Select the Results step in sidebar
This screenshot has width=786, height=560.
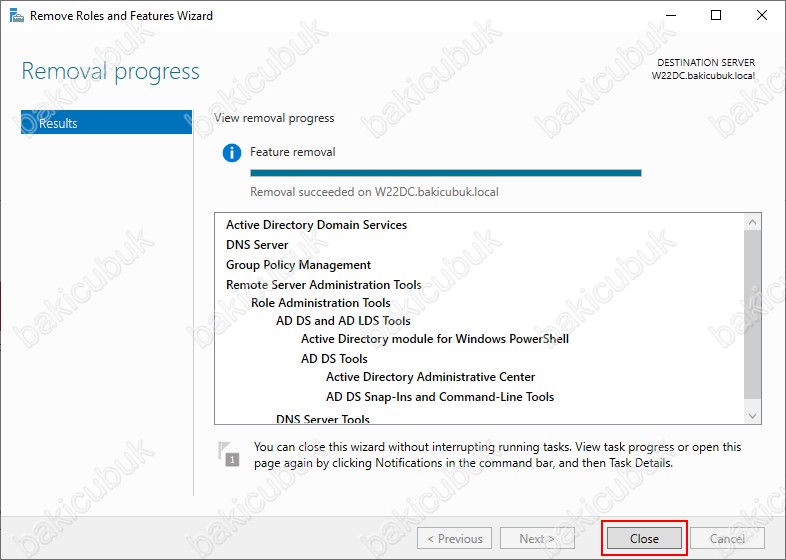106,123
